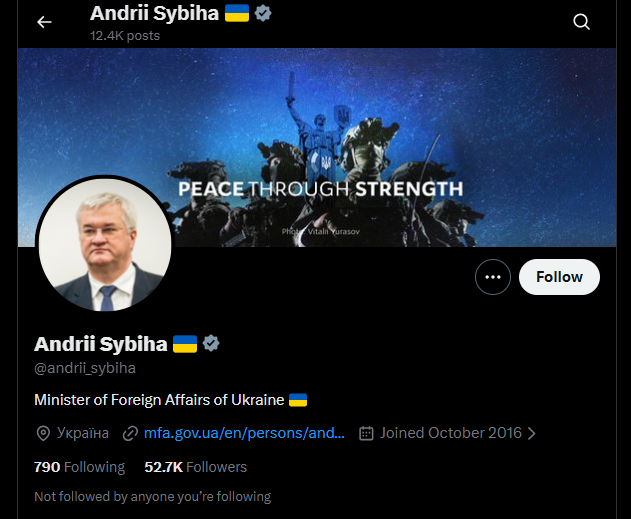Click the link chain icon before mfa.gov.ua

[130, 433]
